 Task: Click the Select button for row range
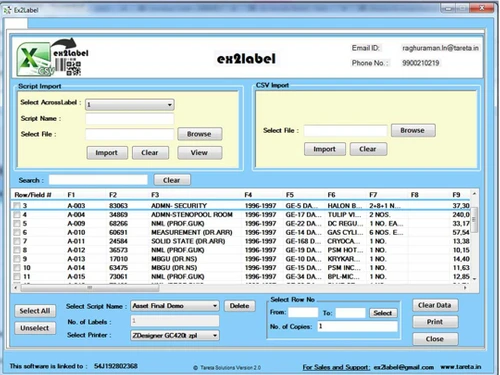point(383,313)
